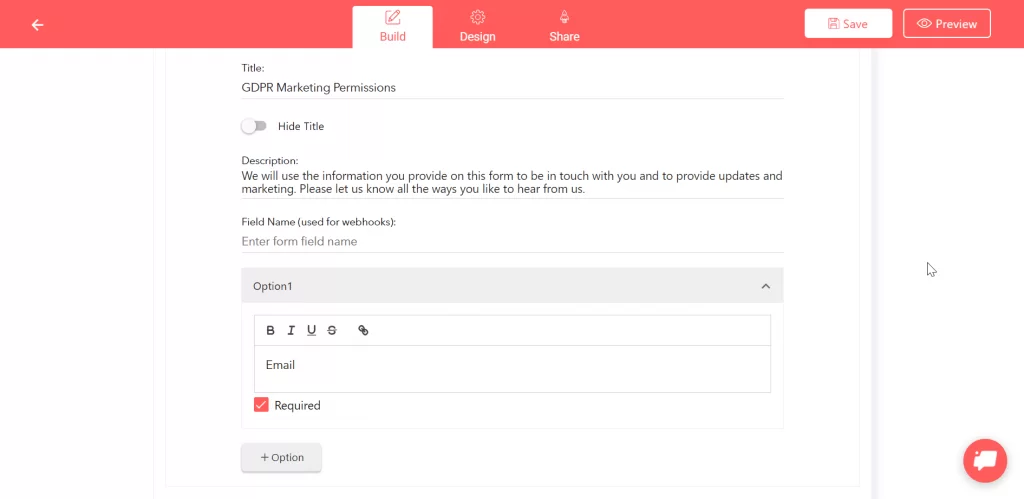Apply underline formatting in Option1 editor
The width and height of the screenshot is (1024, 499).
[x=311, y=331]
